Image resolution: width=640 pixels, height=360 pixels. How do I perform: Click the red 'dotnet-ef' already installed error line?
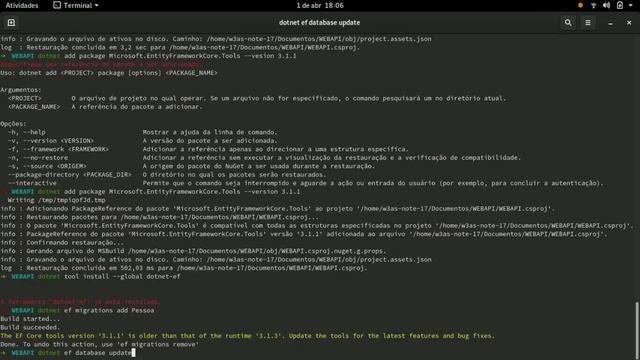pyautogui.click(x=80, y=302)
